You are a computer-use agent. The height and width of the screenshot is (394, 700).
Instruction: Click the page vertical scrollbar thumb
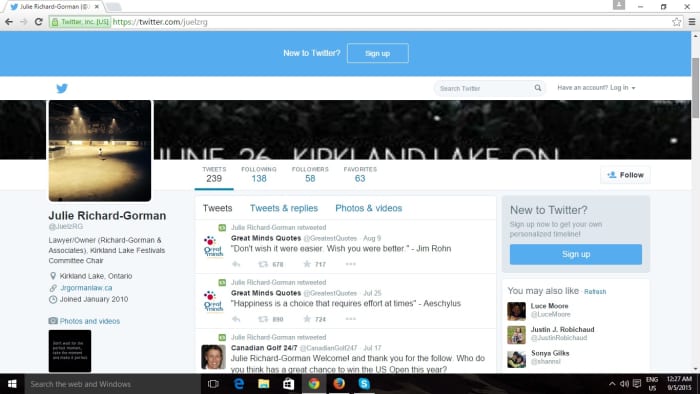[695, 88]
